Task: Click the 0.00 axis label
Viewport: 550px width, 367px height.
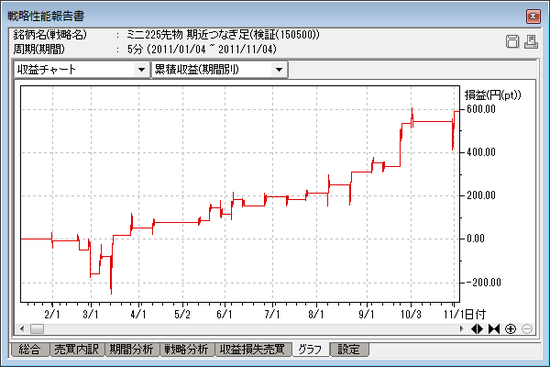Action: click(x=476, y=239)
